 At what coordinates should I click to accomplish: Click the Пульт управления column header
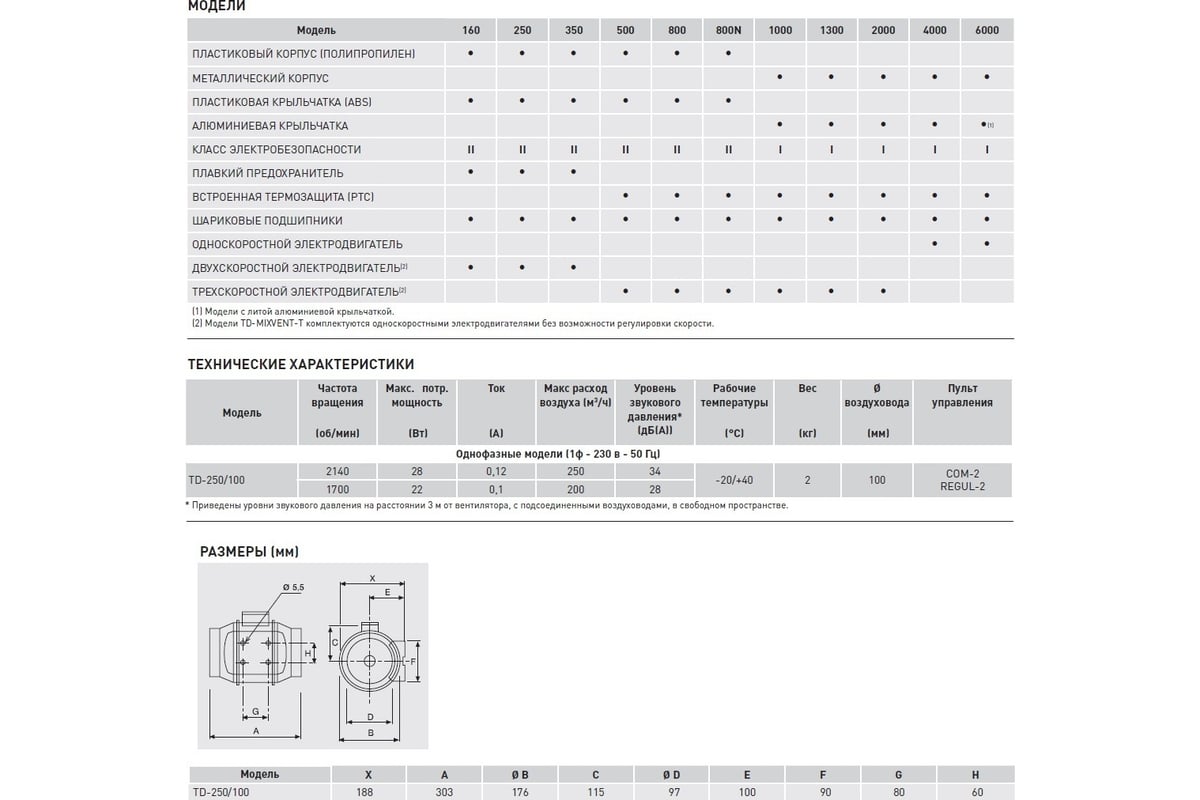click(x=962, y=411)
